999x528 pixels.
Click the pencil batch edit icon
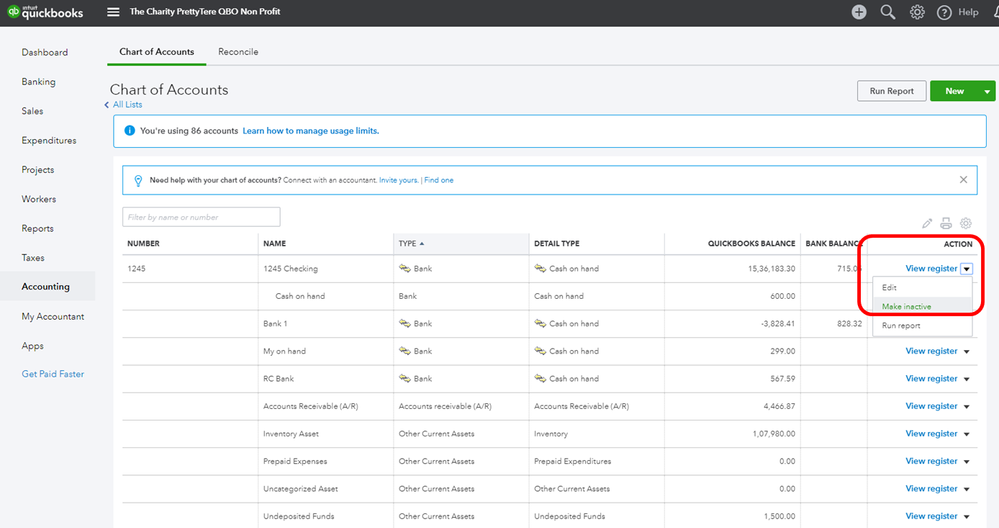tap(927, 223)
